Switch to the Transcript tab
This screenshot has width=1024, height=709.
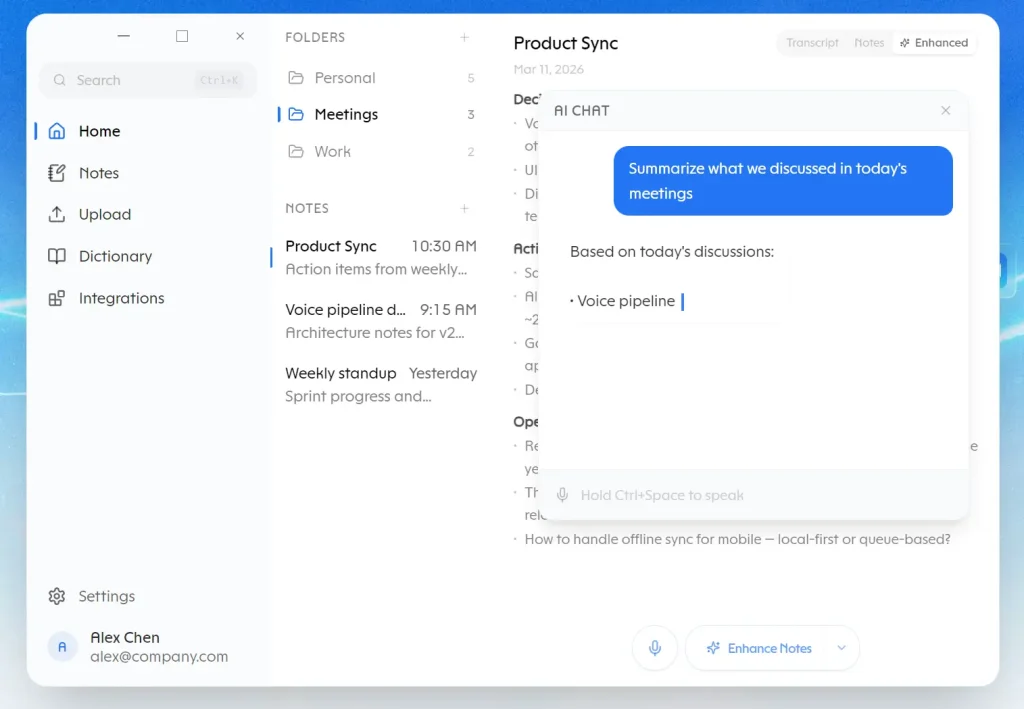[x=812, y=42]
